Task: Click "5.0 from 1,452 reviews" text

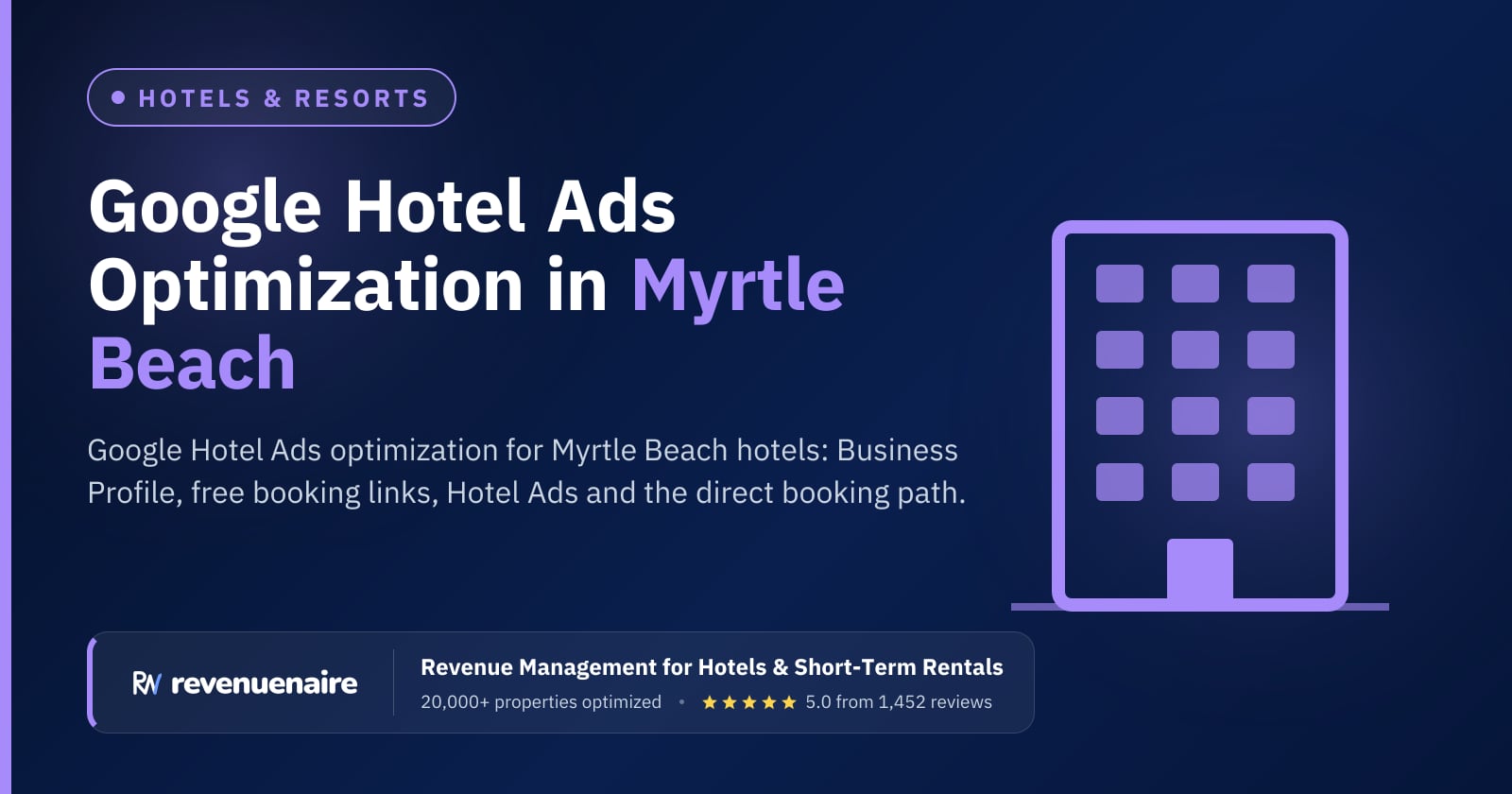Action: 899,702
